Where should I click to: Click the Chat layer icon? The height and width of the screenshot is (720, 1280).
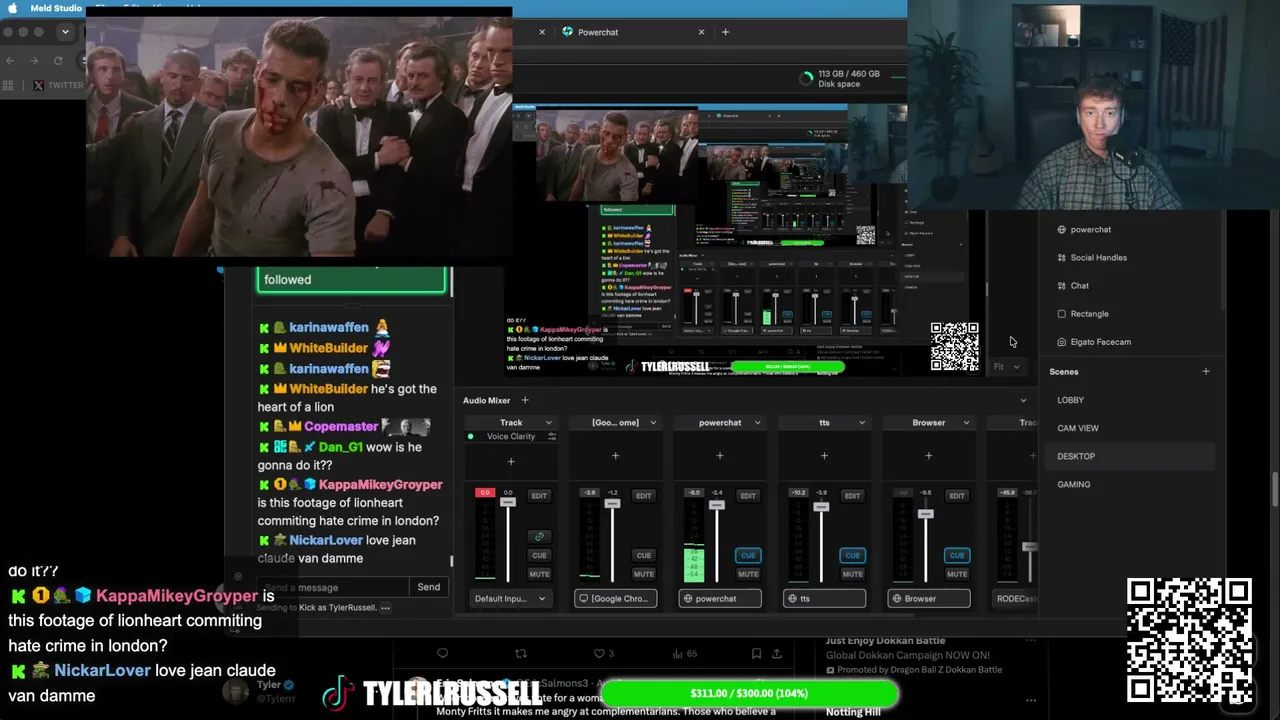(1061, 286)
